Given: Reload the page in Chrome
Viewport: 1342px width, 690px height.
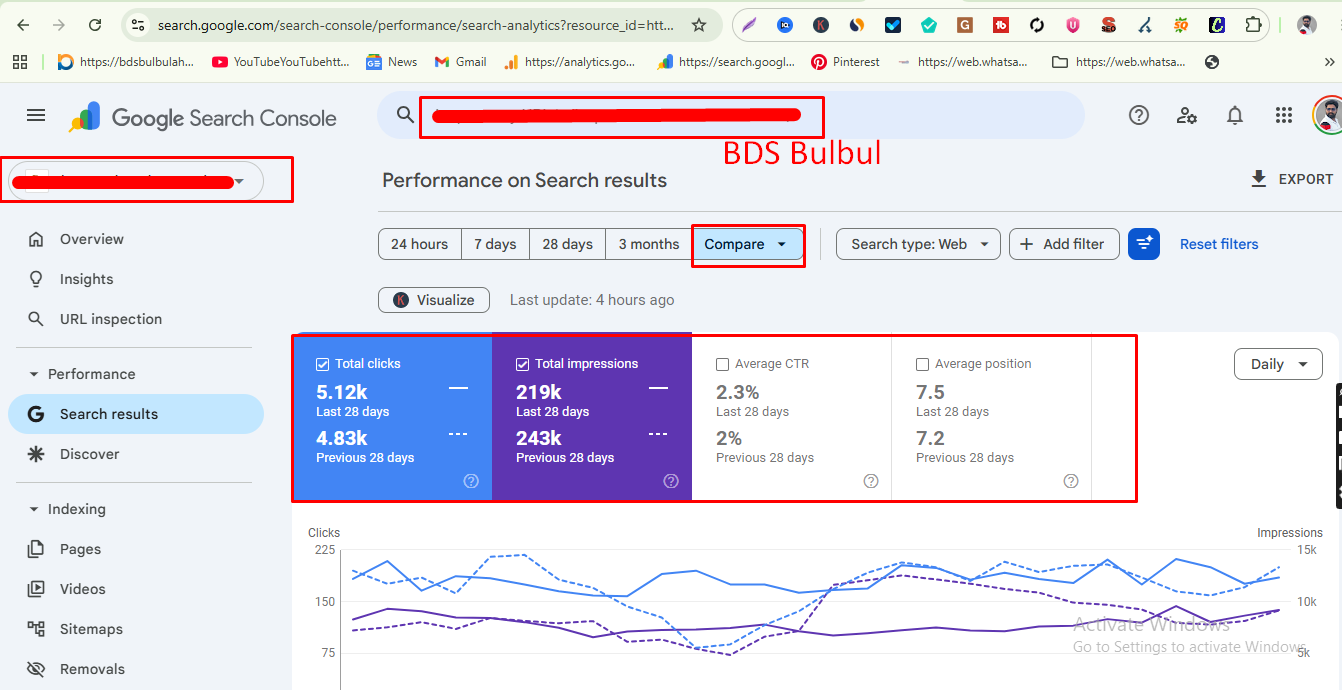Looking at the screenshot, I should [x=94, y=25].
